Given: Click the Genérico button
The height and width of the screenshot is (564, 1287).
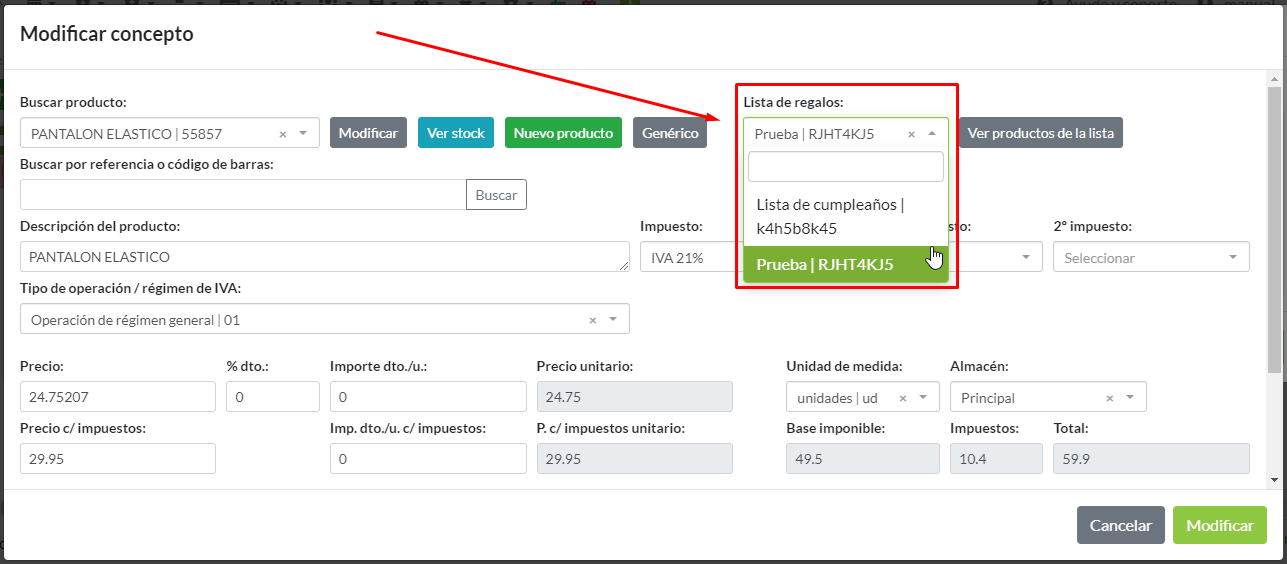Looking at the screenshot, I should [669, 133].
